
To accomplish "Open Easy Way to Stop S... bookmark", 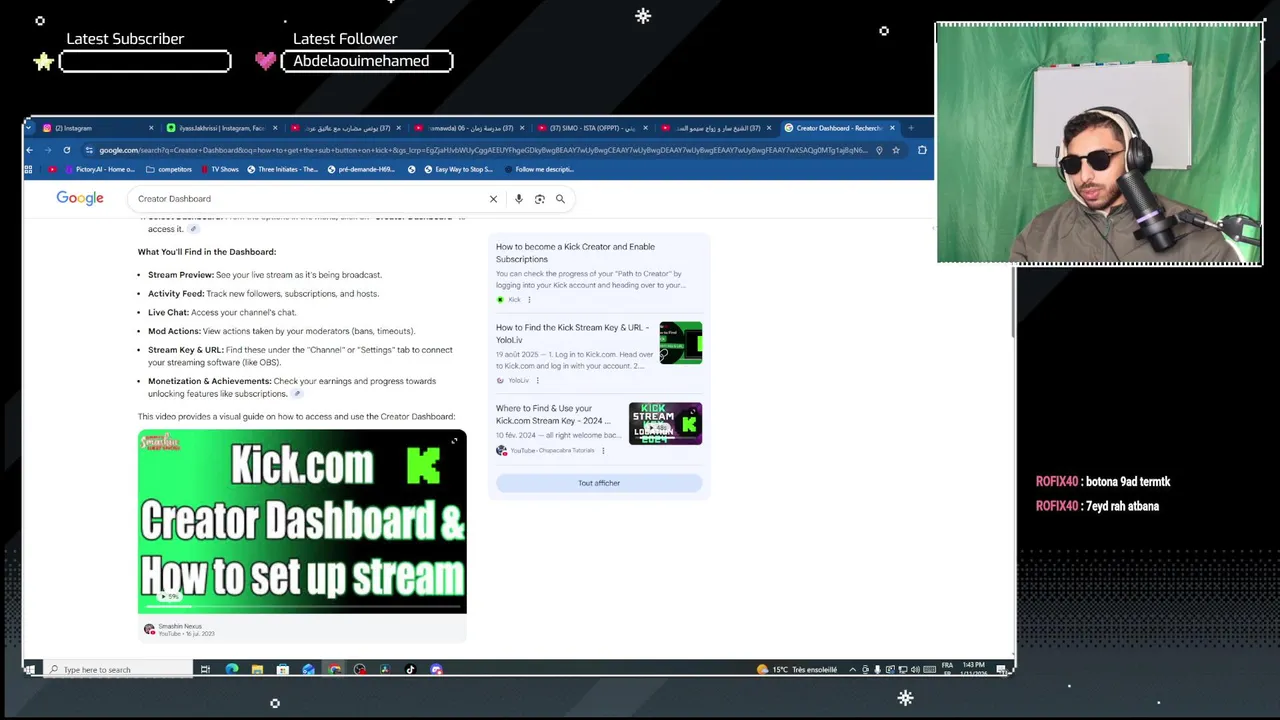I will pyautogui.click(x=459, y=169).
